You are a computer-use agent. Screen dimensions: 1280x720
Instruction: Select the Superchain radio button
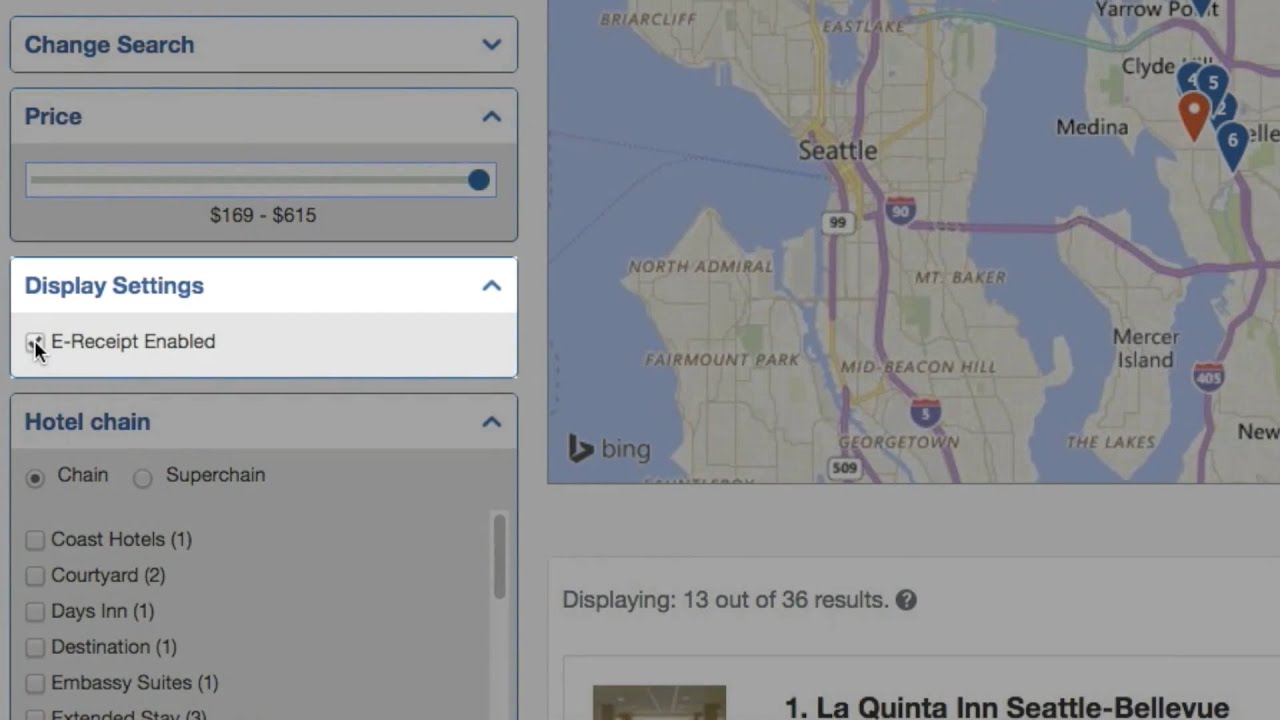coord(143,478)
